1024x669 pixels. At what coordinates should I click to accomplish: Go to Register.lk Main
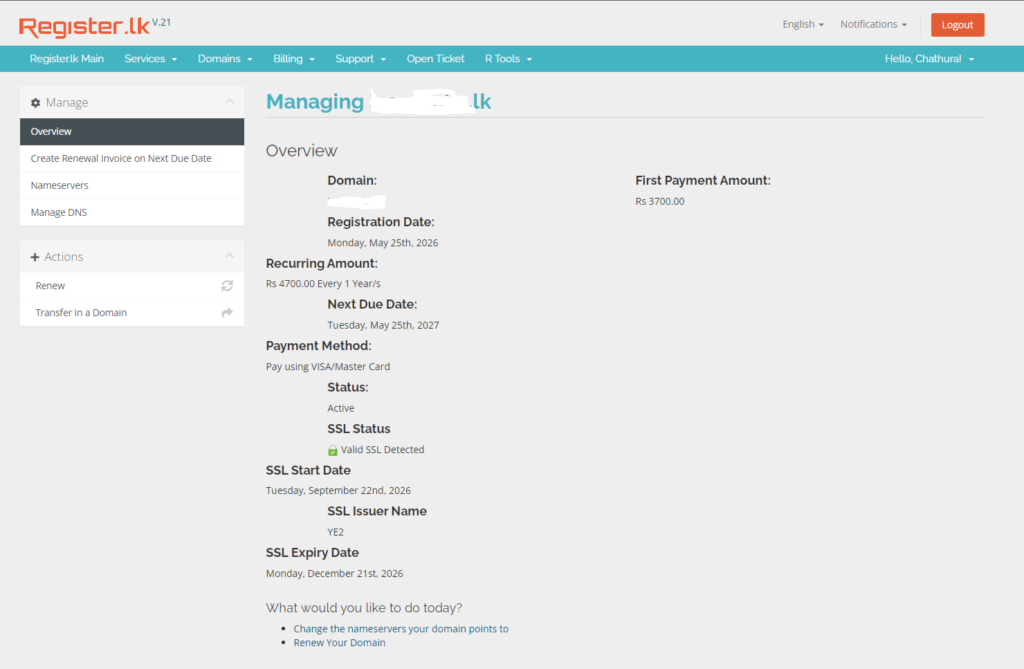point(67,59)
